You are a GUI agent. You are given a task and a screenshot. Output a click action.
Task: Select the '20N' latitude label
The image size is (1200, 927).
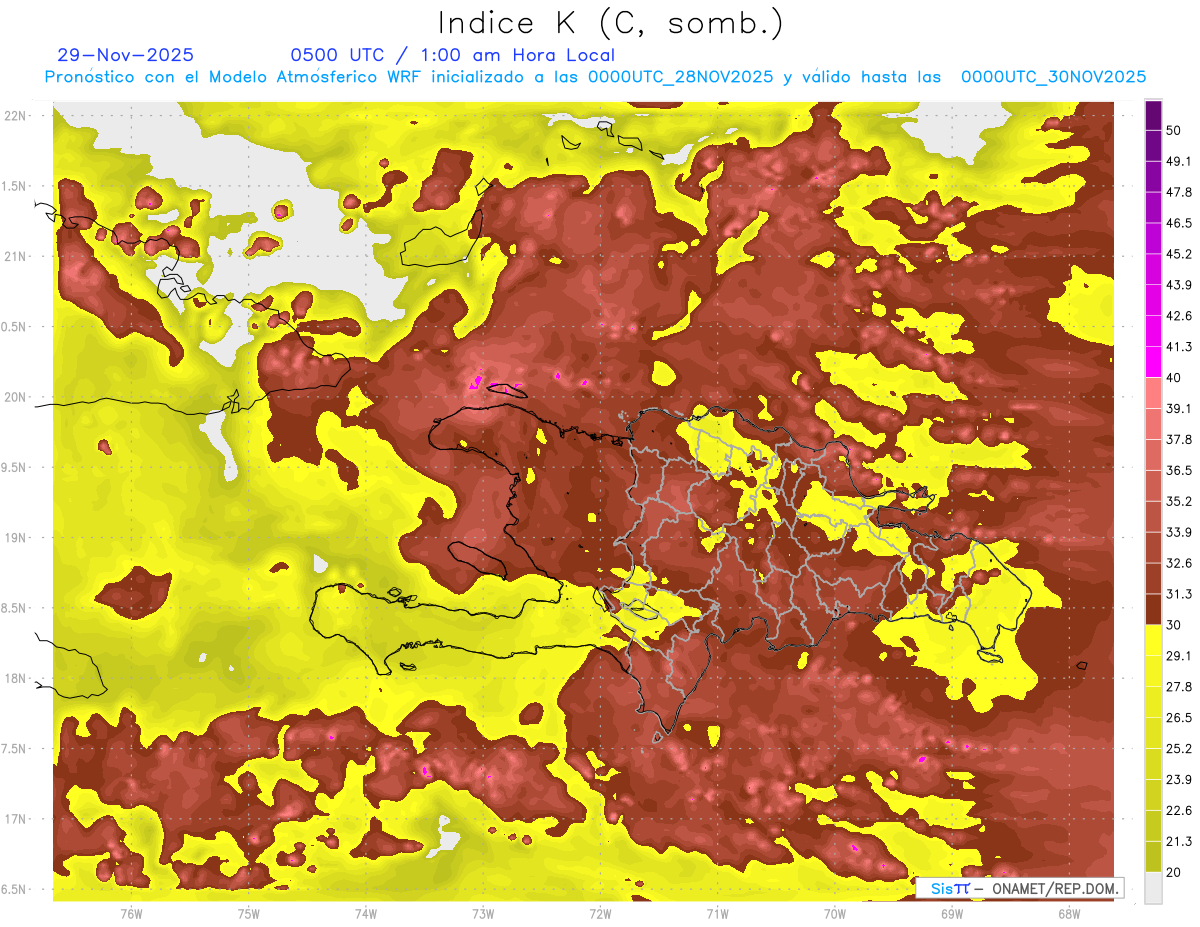(x=15, y=398)
